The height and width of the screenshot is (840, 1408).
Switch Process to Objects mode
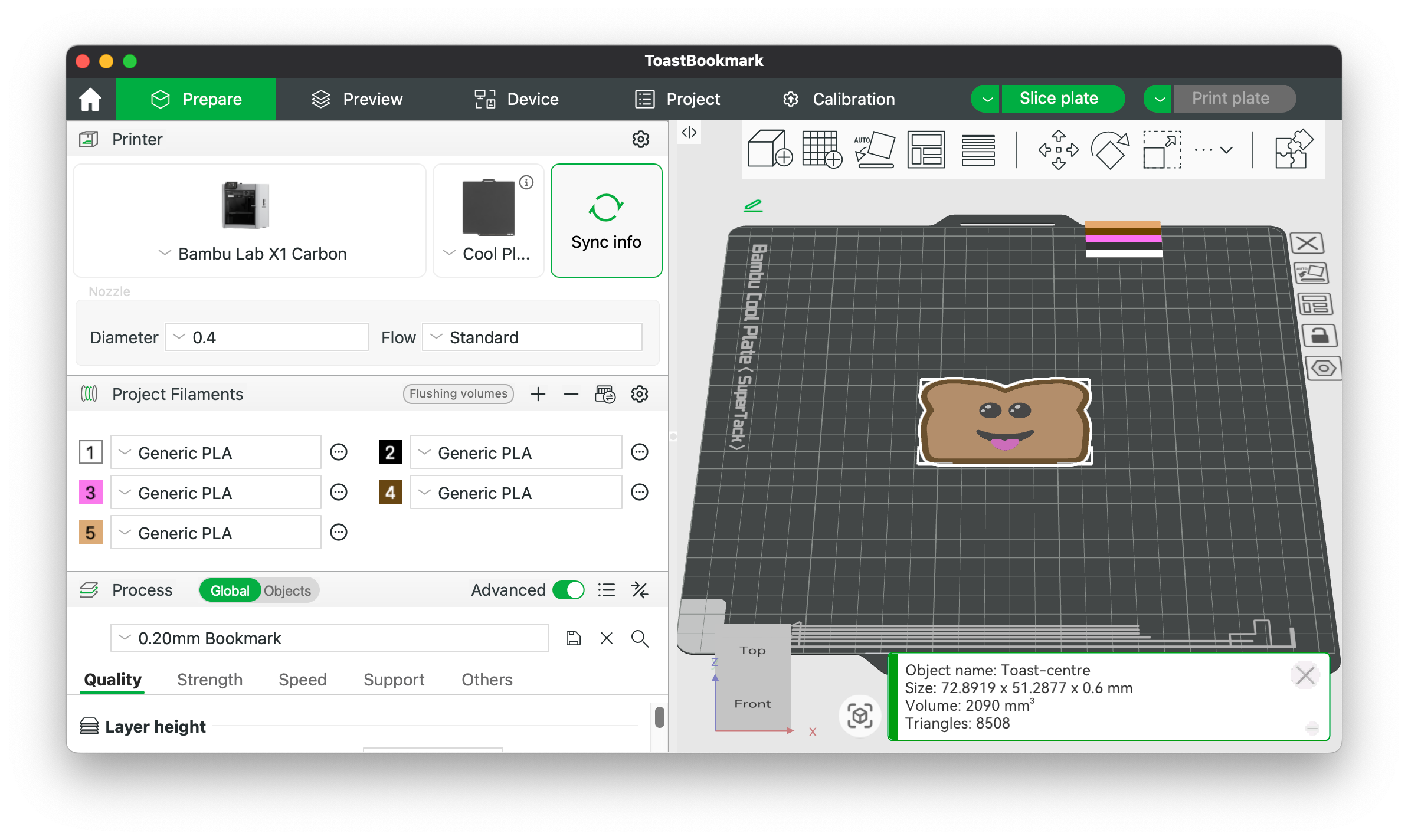pos(287,590)
